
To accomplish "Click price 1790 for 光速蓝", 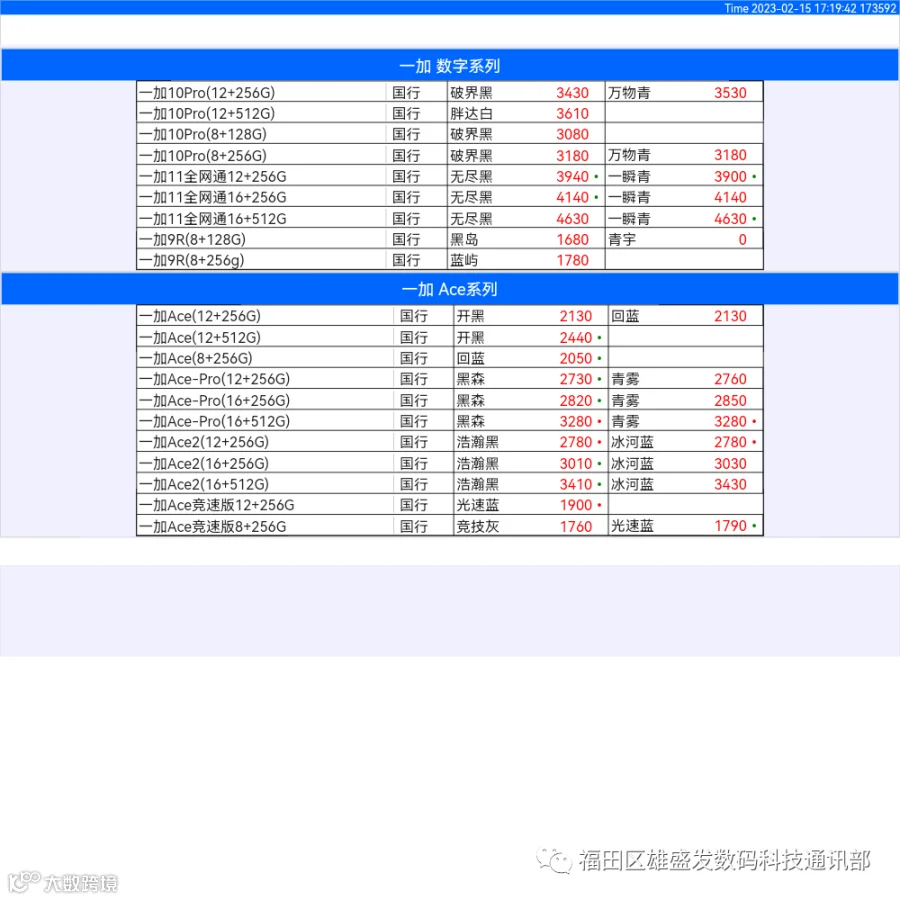I will tap(730, 525).
